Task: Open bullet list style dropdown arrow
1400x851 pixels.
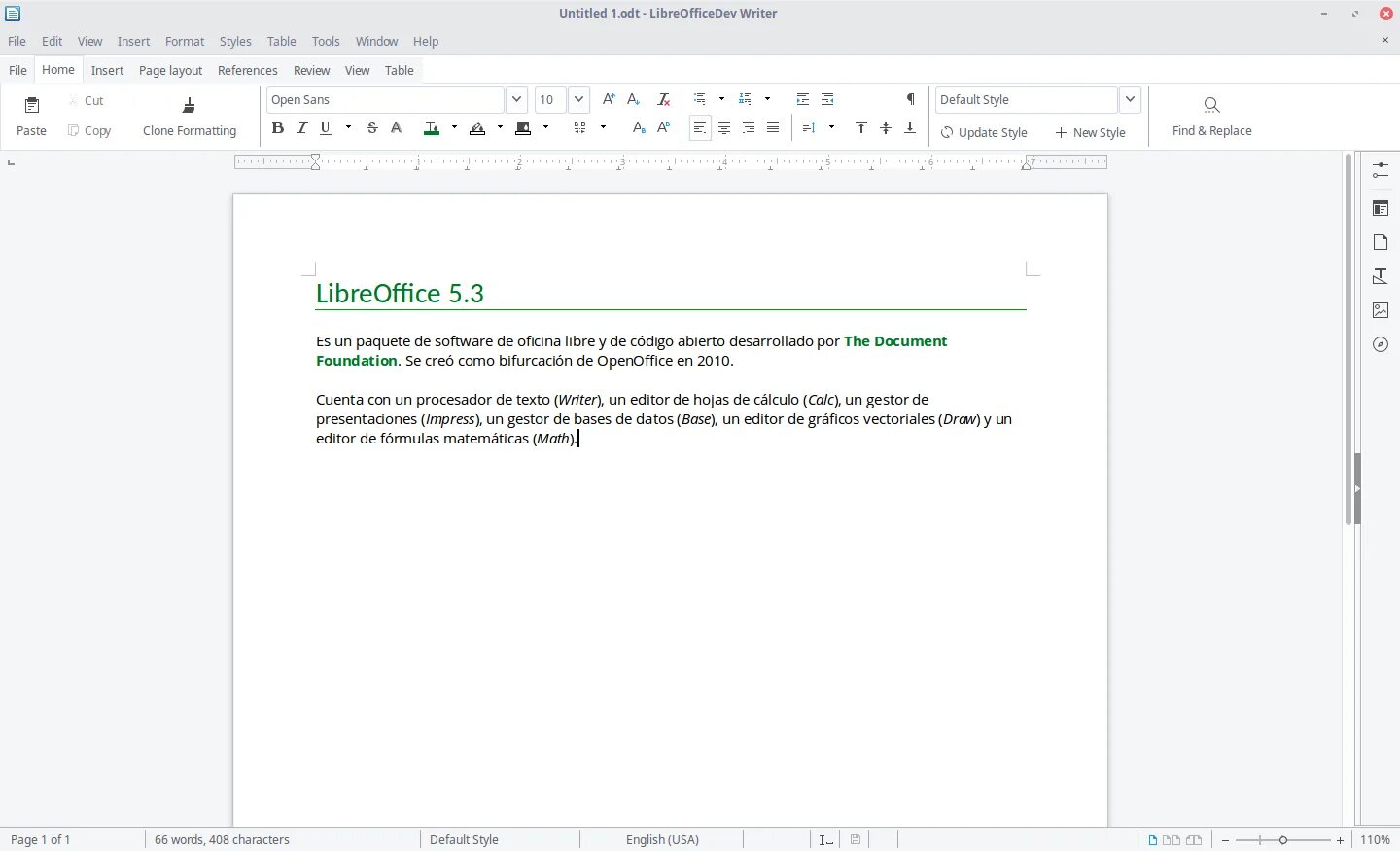Action: pos(721,99)
